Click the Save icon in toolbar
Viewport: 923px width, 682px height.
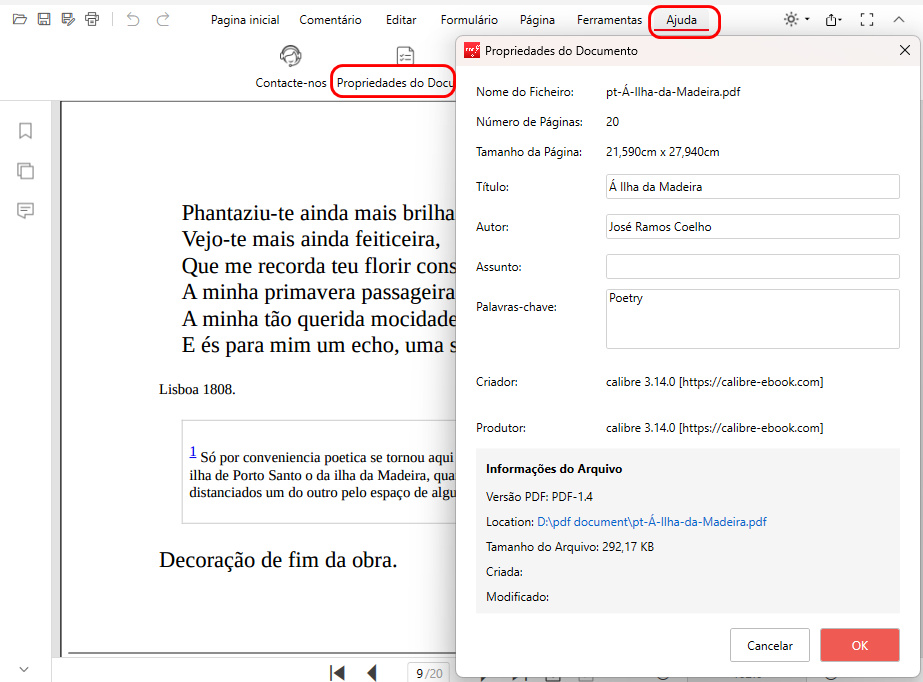[x=44, y=19]
